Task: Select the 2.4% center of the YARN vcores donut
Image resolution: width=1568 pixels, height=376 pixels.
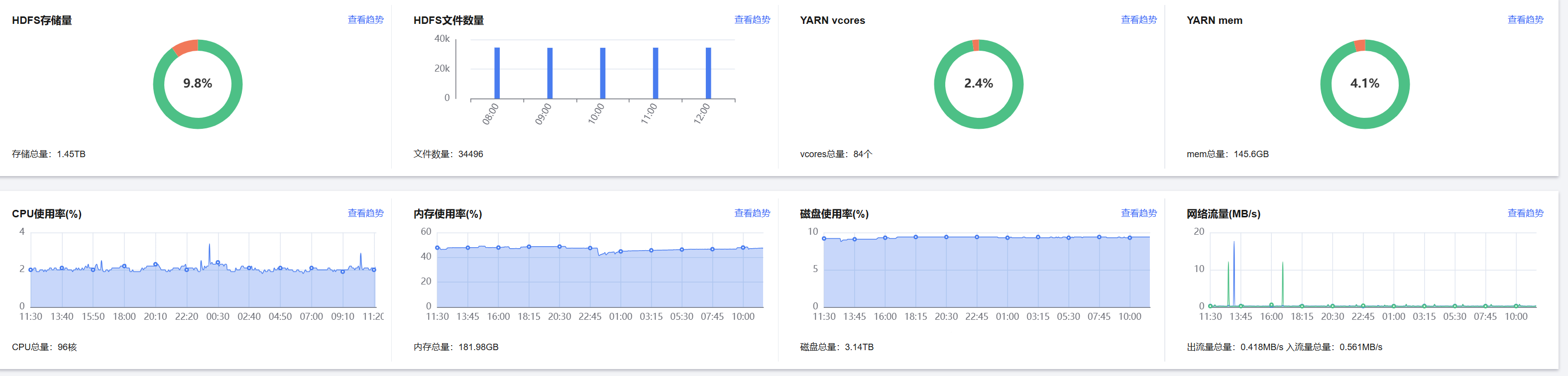Action: coord(978,84)
